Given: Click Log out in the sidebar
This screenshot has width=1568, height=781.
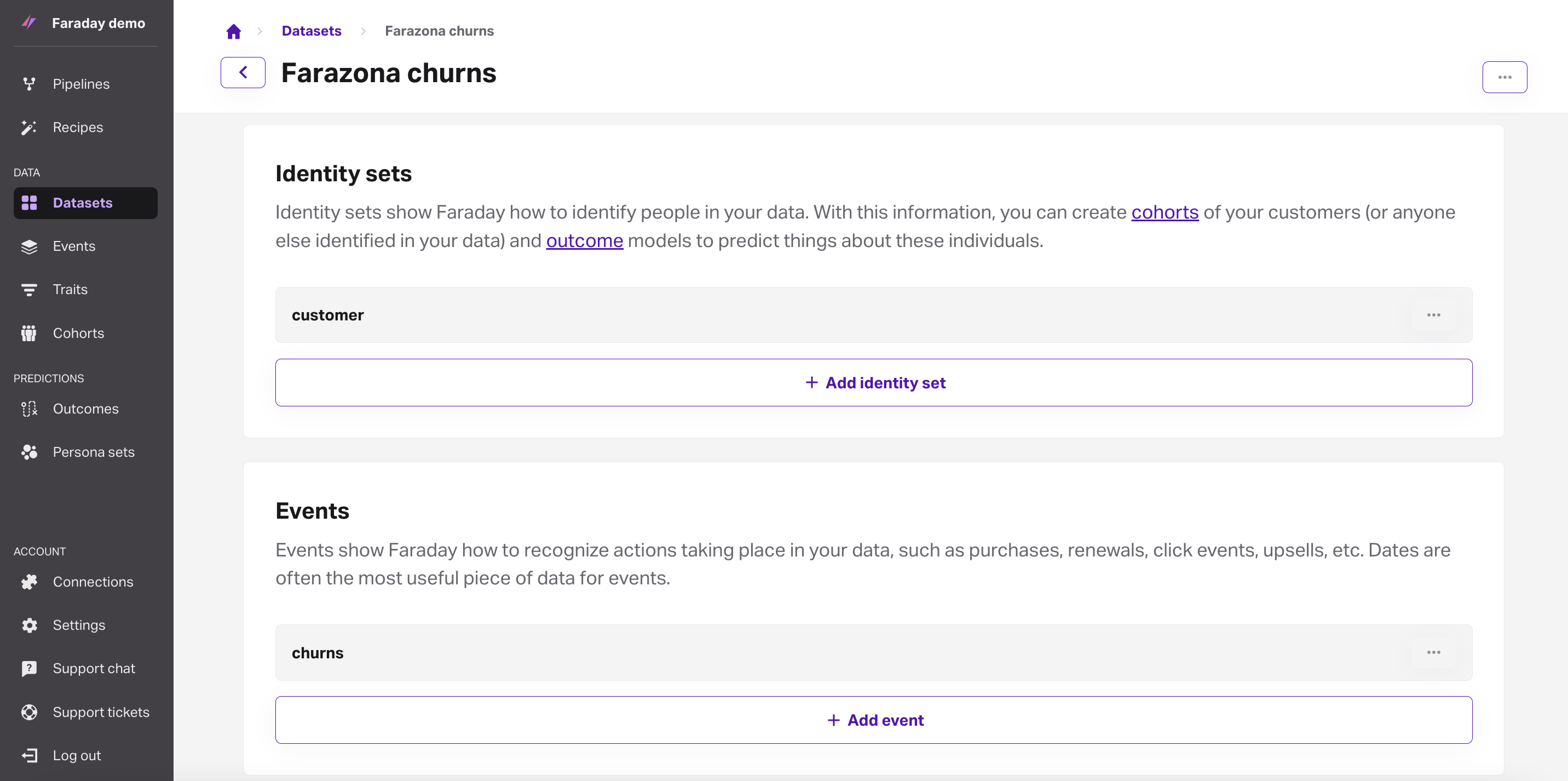Looking at the screenshot, I should tap(85, 755).
